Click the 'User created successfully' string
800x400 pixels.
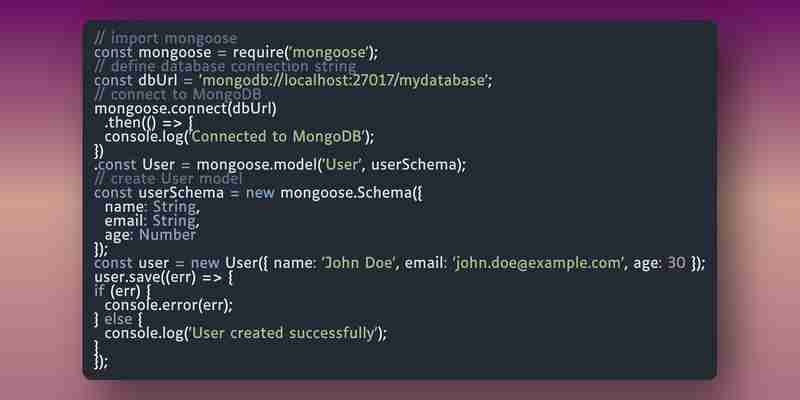tap(283, 333)
